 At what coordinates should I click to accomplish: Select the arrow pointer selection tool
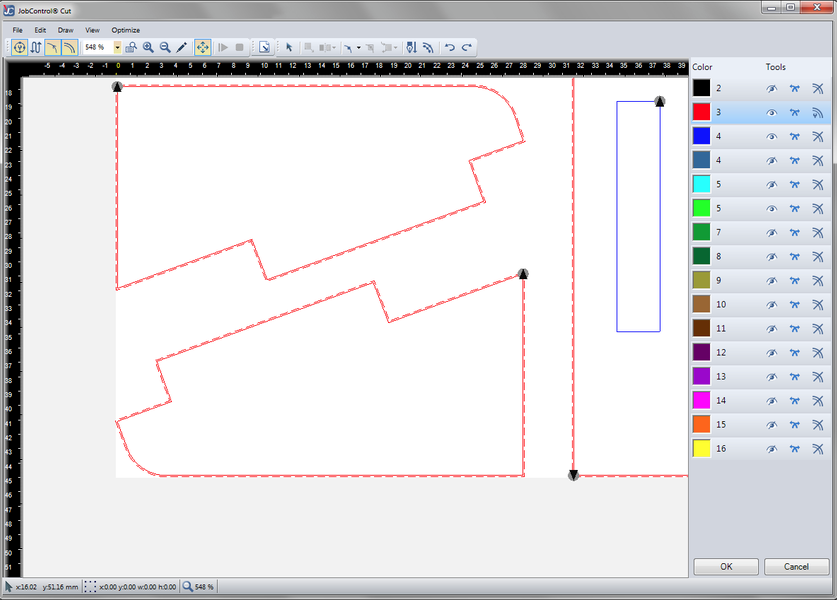(289, 47)
